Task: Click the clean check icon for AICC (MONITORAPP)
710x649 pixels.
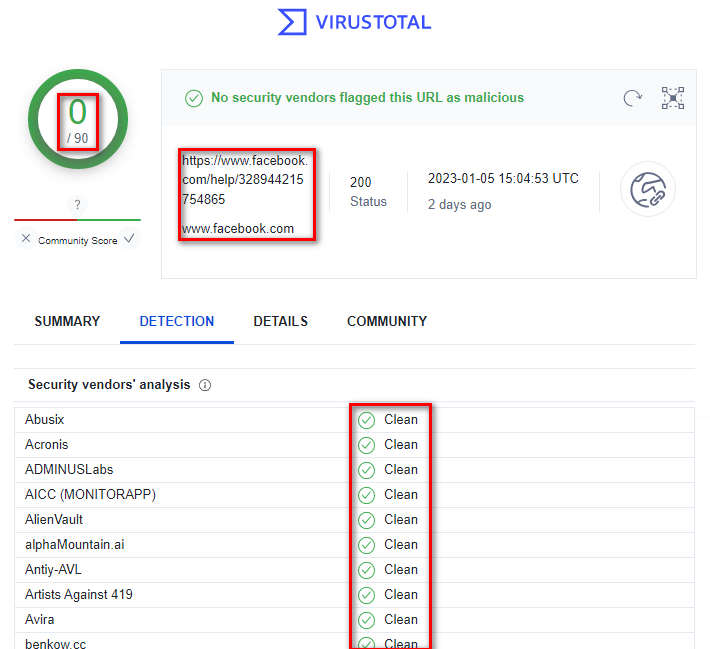Action: (x=366, y=495)
